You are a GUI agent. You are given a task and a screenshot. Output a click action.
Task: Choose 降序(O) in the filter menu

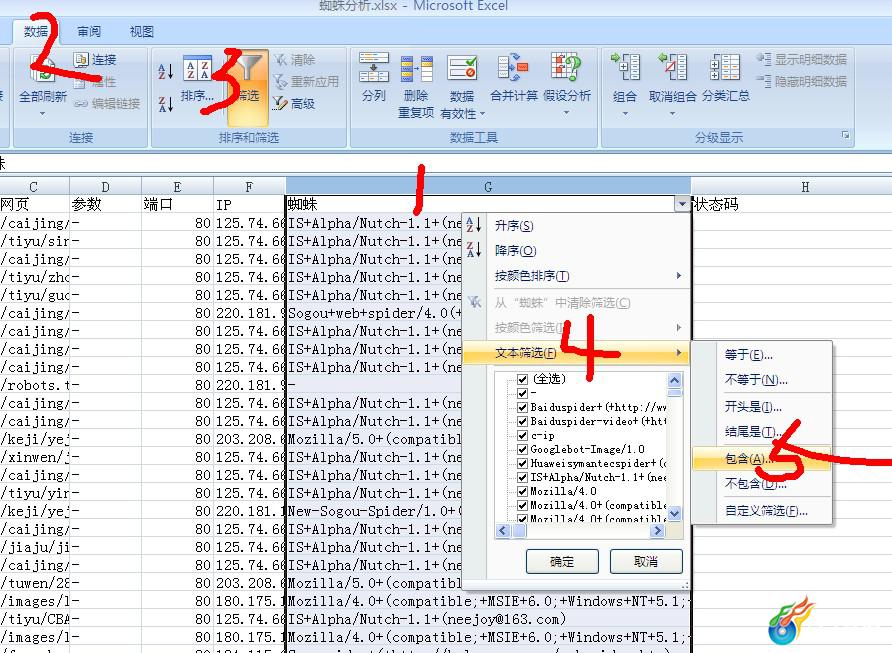click(515, 251)
